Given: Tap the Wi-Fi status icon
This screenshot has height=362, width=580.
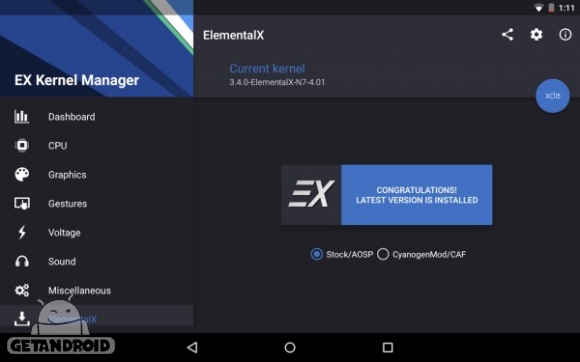Looking at the screenshot, I should pos(539,8).
